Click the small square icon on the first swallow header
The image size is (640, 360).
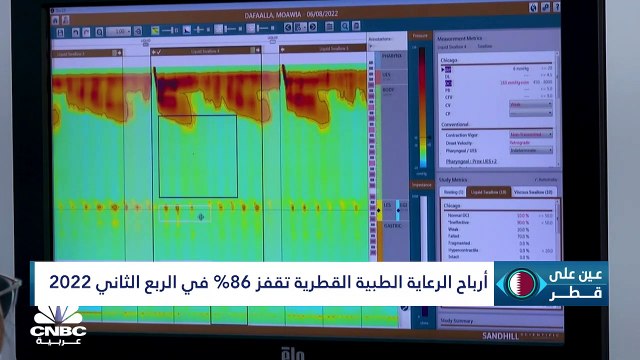[114, 53]
